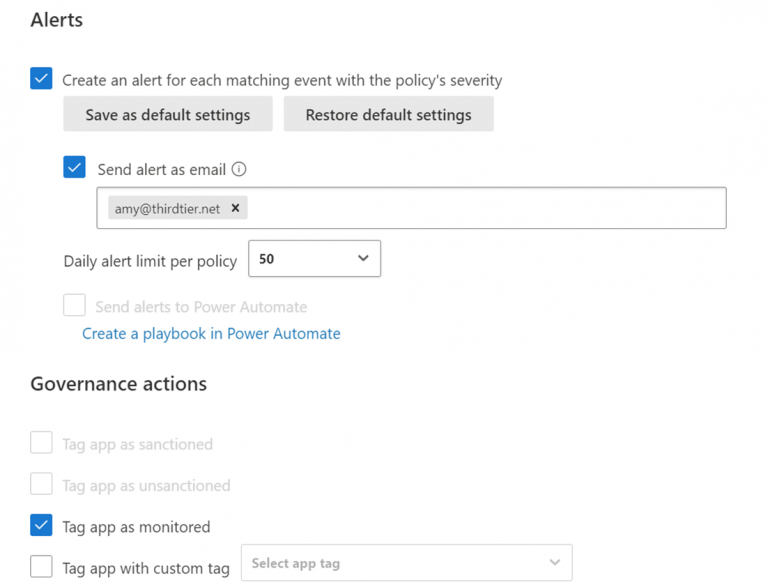The width and height of the screenshot is (768, 587).
Task: Select the amy@thirdtier.net email chip
Action: click(x=167, y=208)
